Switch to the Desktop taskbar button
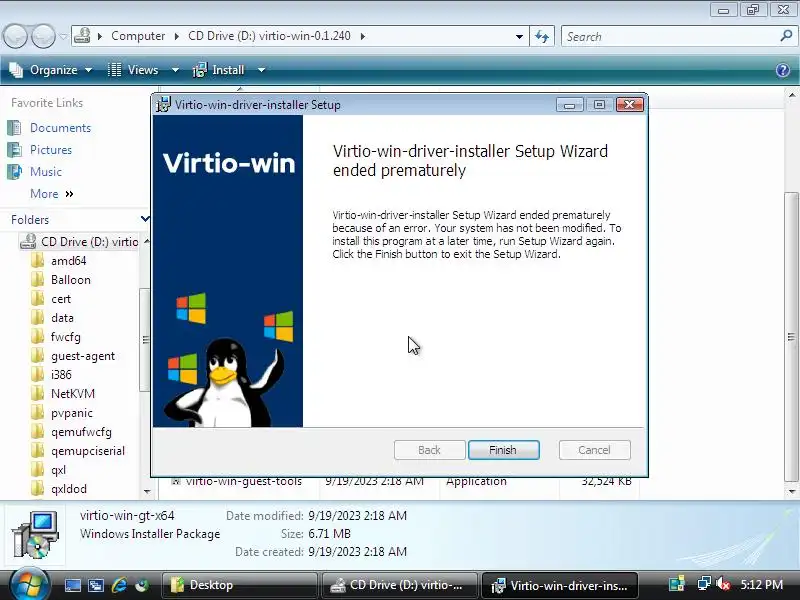 click(x=240, y=585)
